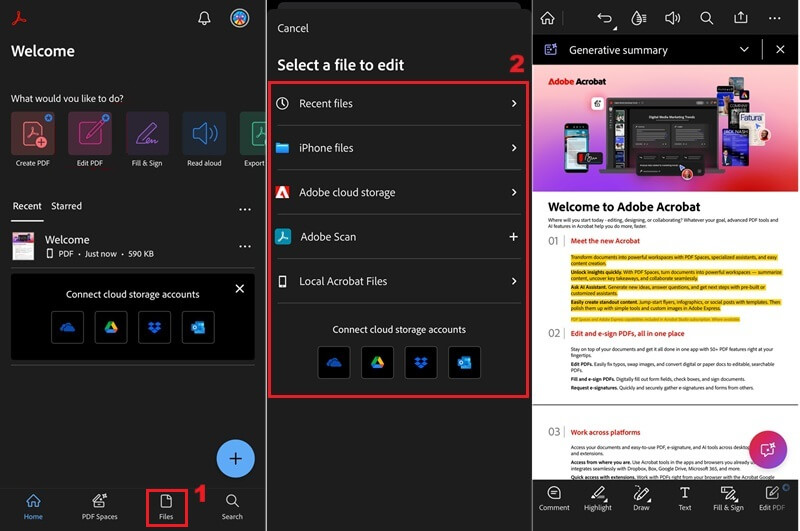Go to Home in the bottom navigation
Image resolution: width=800 pixels, height=531 pixels.
[x=33, y=507]
